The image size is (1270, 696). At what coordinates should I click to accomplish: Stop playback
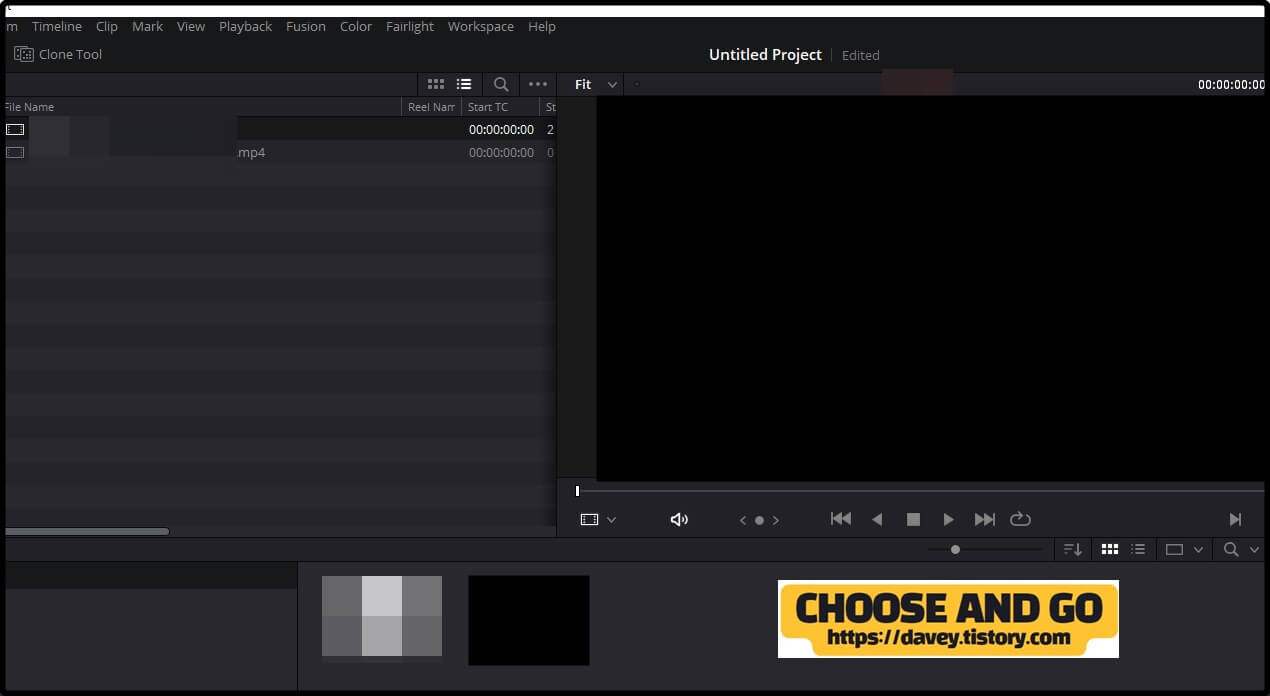pos(913,519)
